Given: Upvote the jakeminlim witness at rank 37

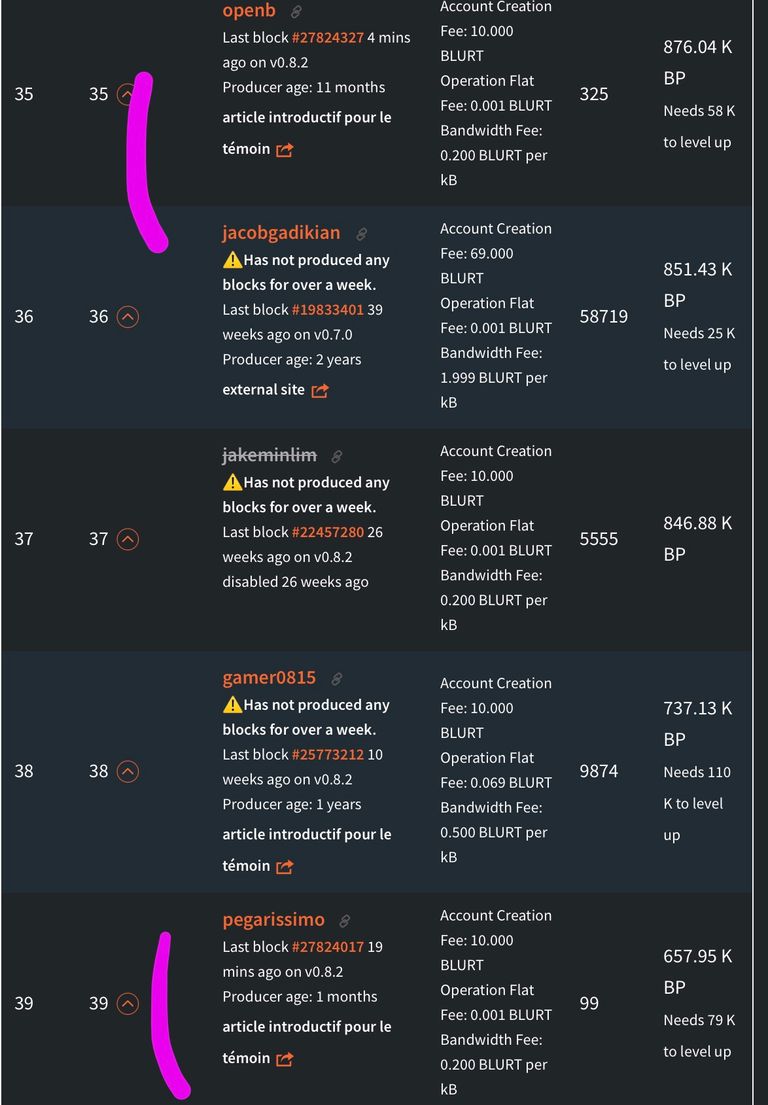Looking at the screenshot, I should (x=128, y=540).
